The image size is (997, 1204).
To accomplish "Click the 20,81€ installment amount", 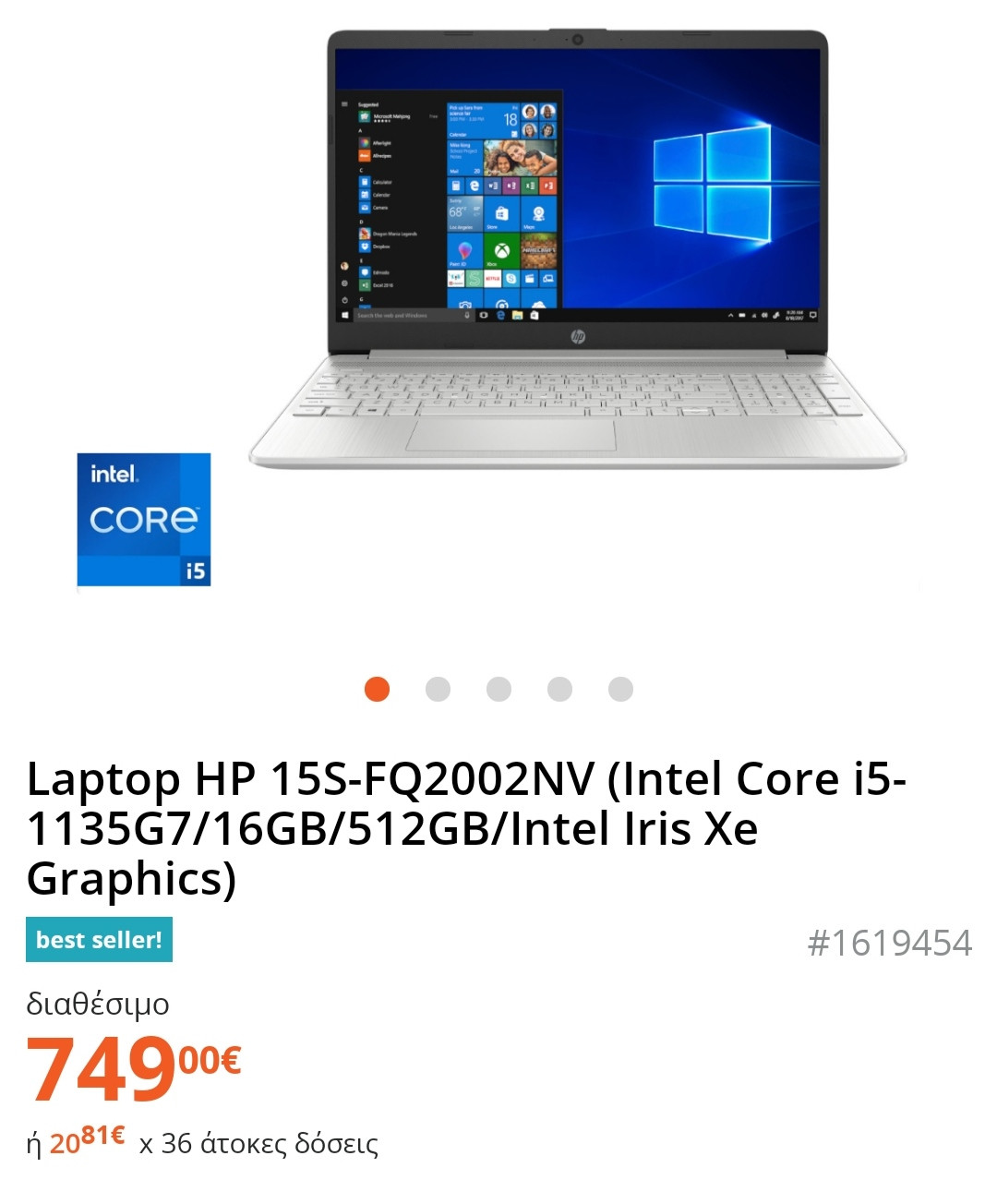I will coord(87,1140).
